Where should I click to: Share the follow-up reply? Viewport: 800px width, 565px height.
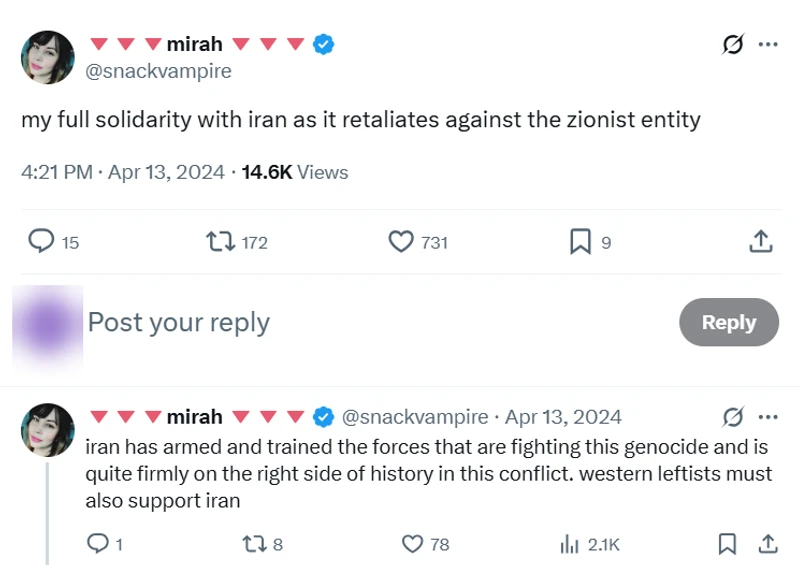(x=768, y=544)
